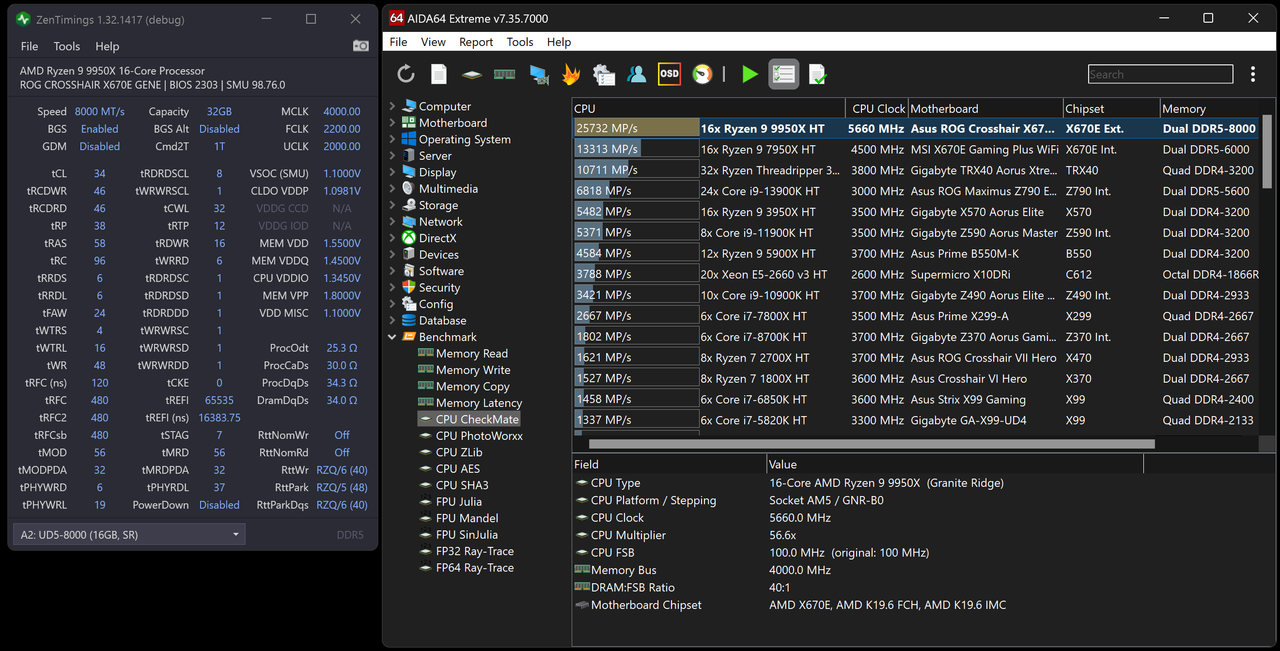Open the A2: UD5-8000 module dropdown
This screenshot has height=651, width=1280.
coord(128,535)
